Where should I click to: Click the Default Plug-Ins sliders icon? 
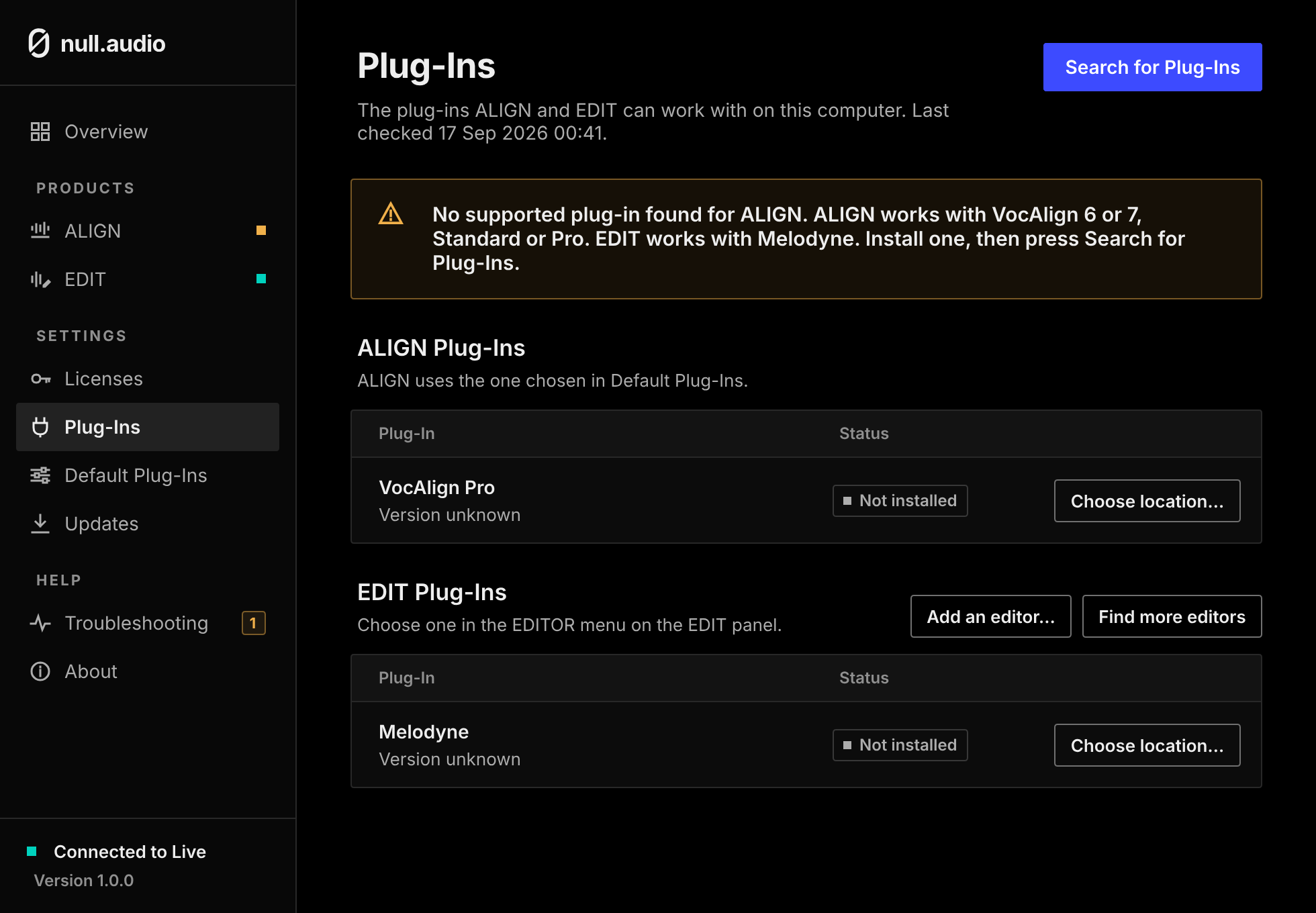[40, 475]
